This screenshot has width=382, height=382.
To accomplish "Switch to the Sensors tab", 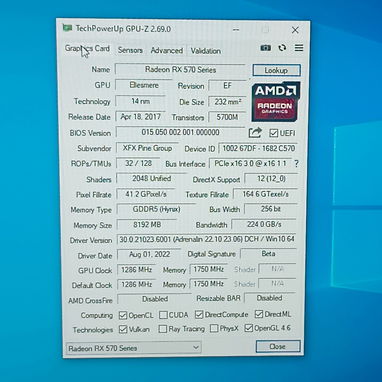I will (130, 50).
